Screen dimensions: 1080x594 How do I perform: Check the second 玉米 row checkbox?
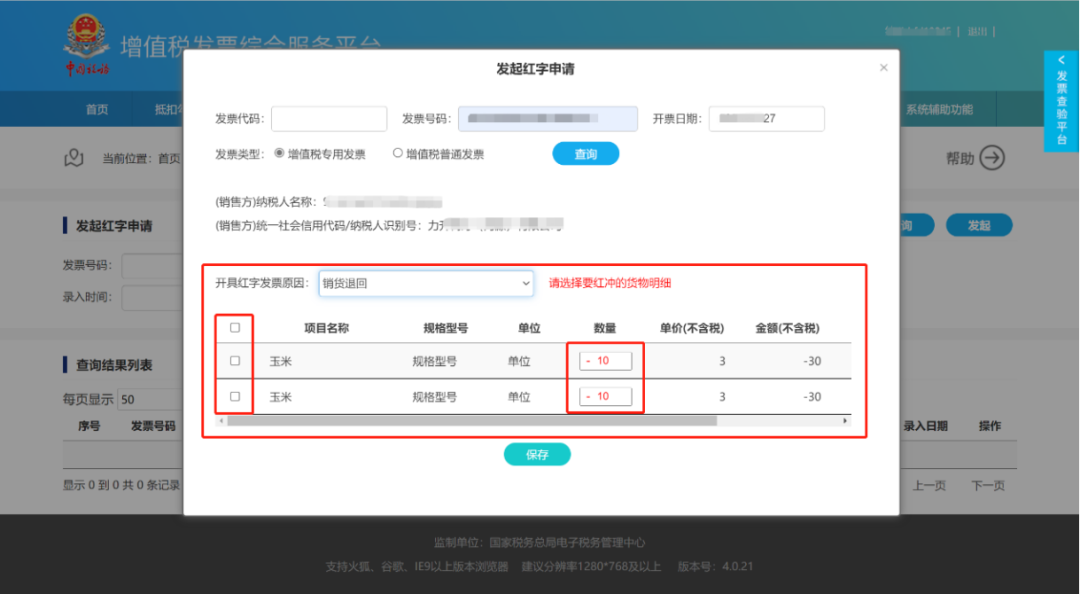click(235, 396)
